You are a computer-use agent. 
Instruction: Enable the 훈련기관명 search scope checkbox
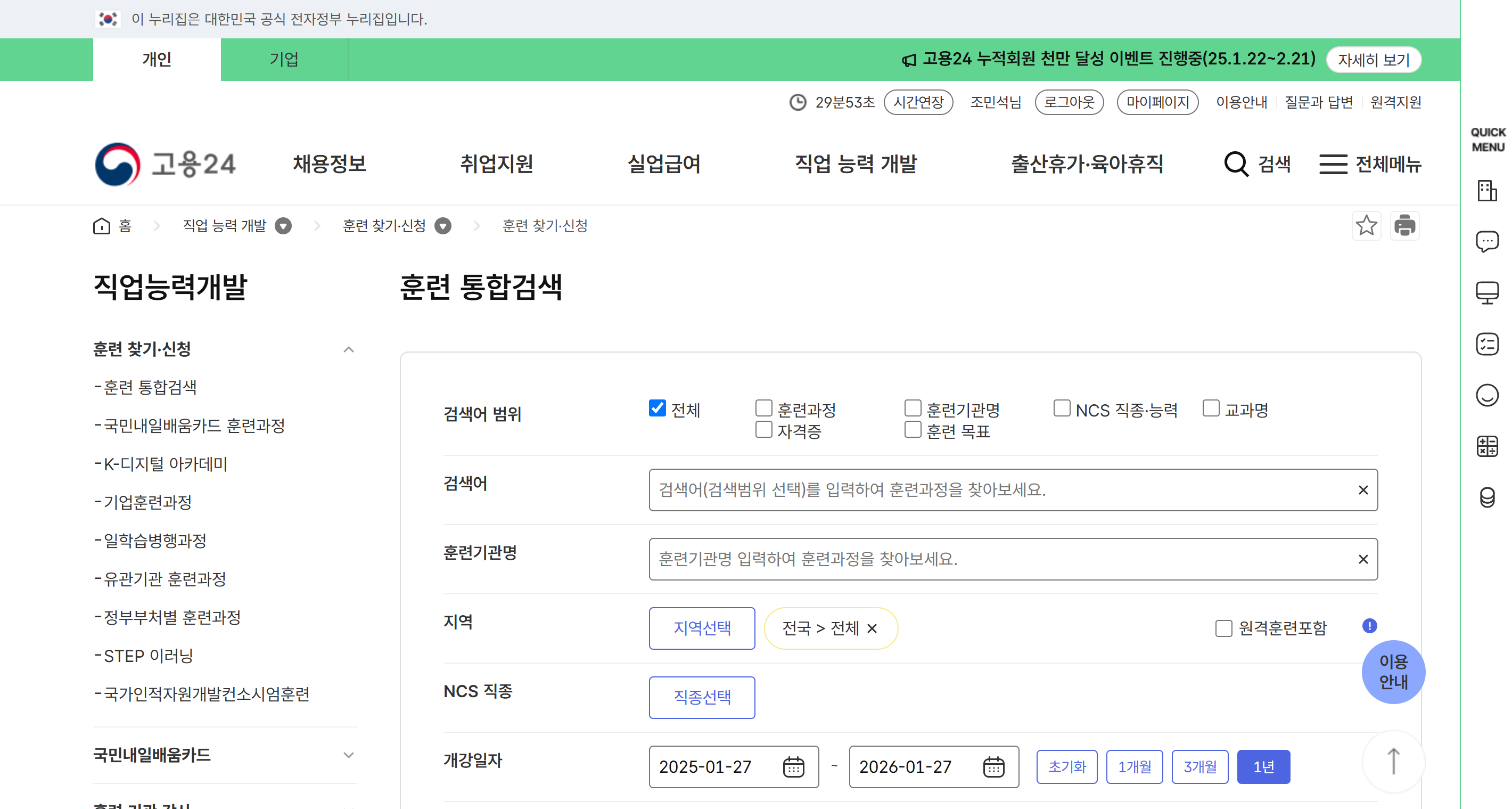(x=913, y=408)
